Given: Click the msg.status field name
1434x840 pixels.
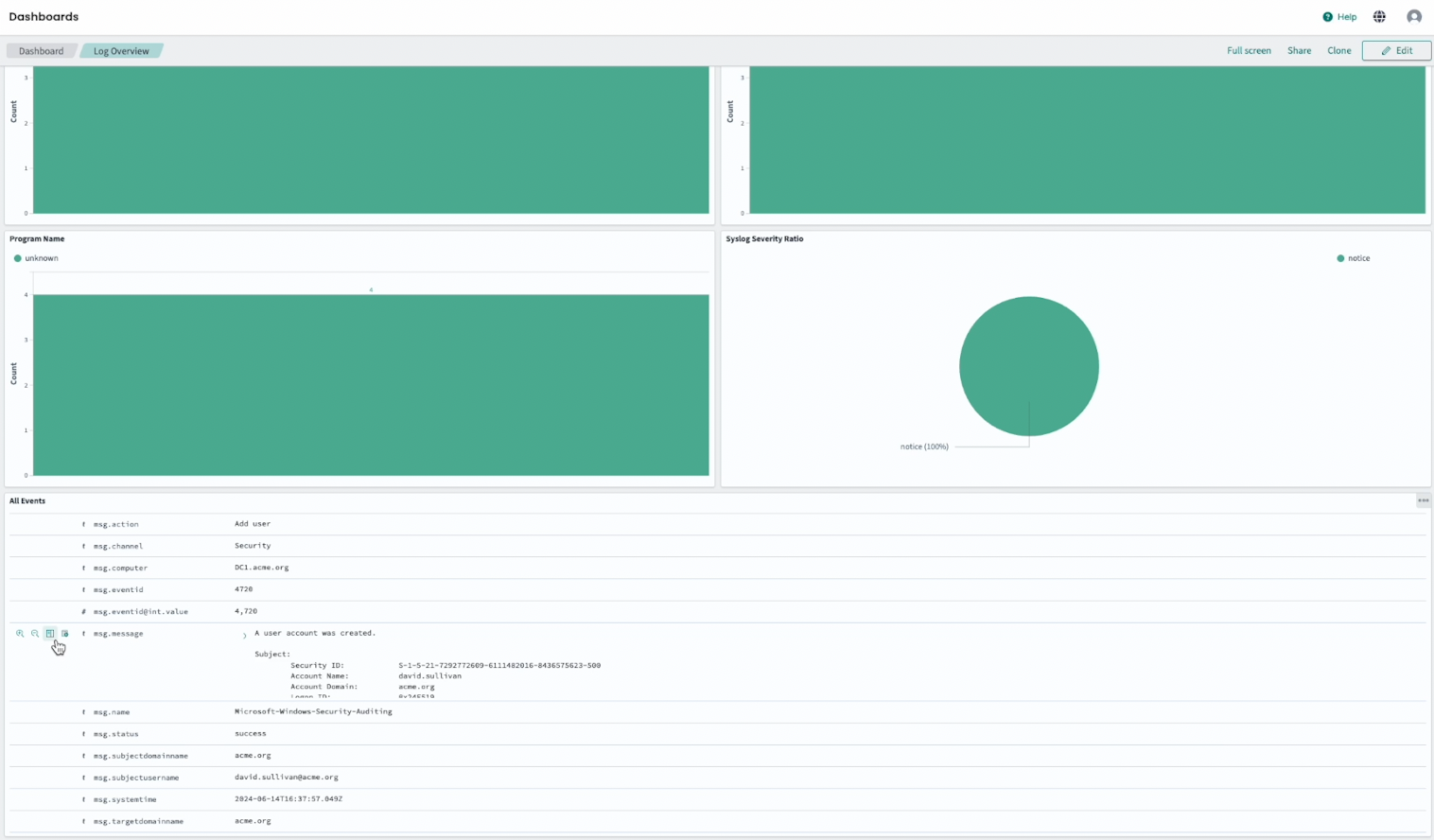Looking at the screenshot, I should click(116, 734).
